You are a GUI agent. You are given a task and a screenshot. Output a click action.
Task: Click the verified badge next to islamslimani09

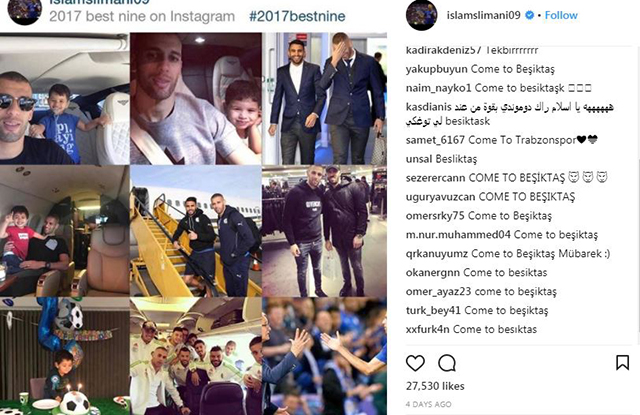coord(529,16)
